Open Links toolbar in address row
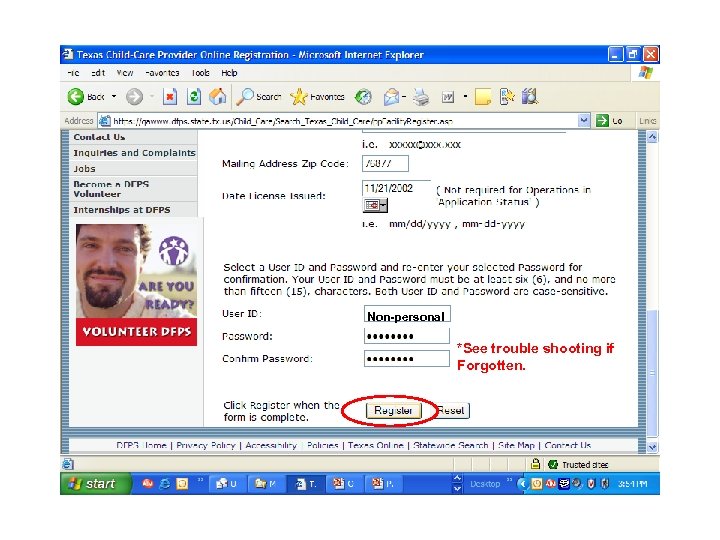The width and height of the screenshot is (720, 540). [x=647, y=121]
